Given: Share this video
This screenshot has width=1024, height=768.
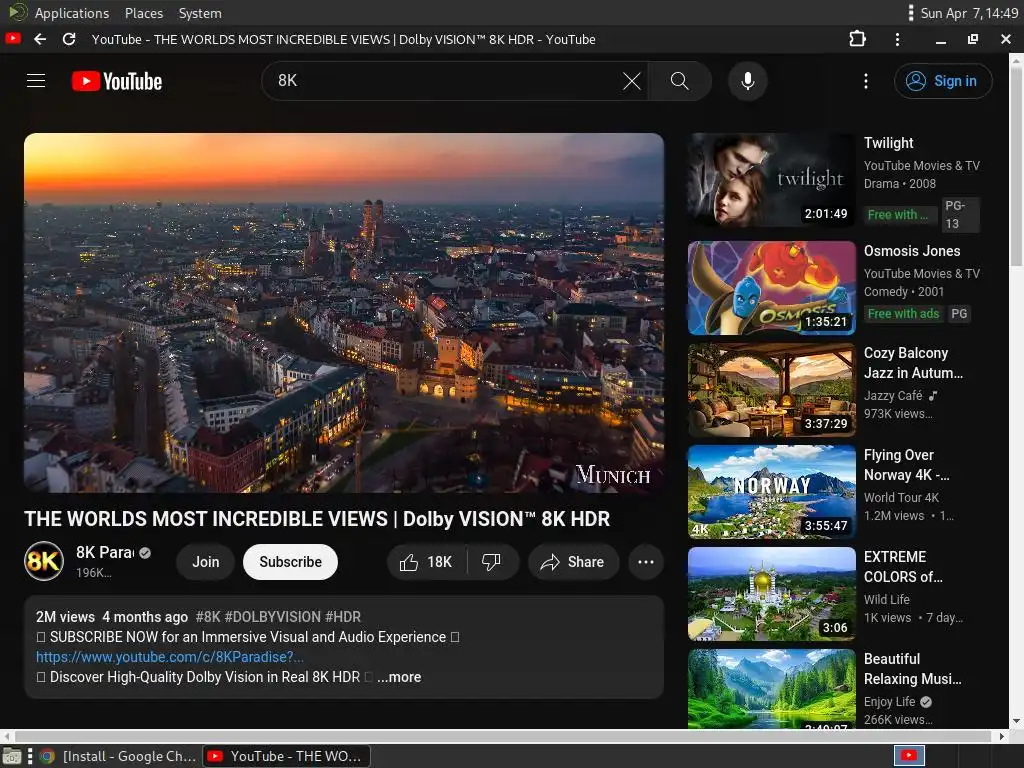Looking at the screenshot, I should click(573, 562).
